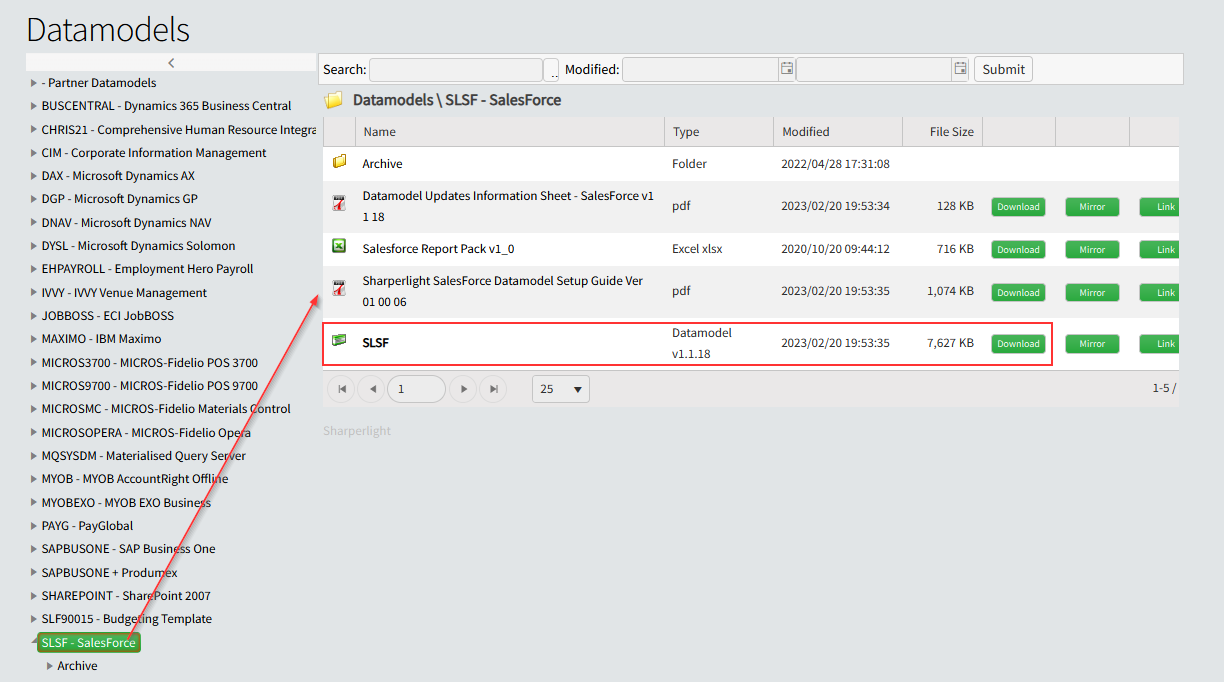Select EHPAYROLL - Employment Hero Payroll
This screenshot has width=1224, height=682.
pyautogui.click(x=147, y=269)
